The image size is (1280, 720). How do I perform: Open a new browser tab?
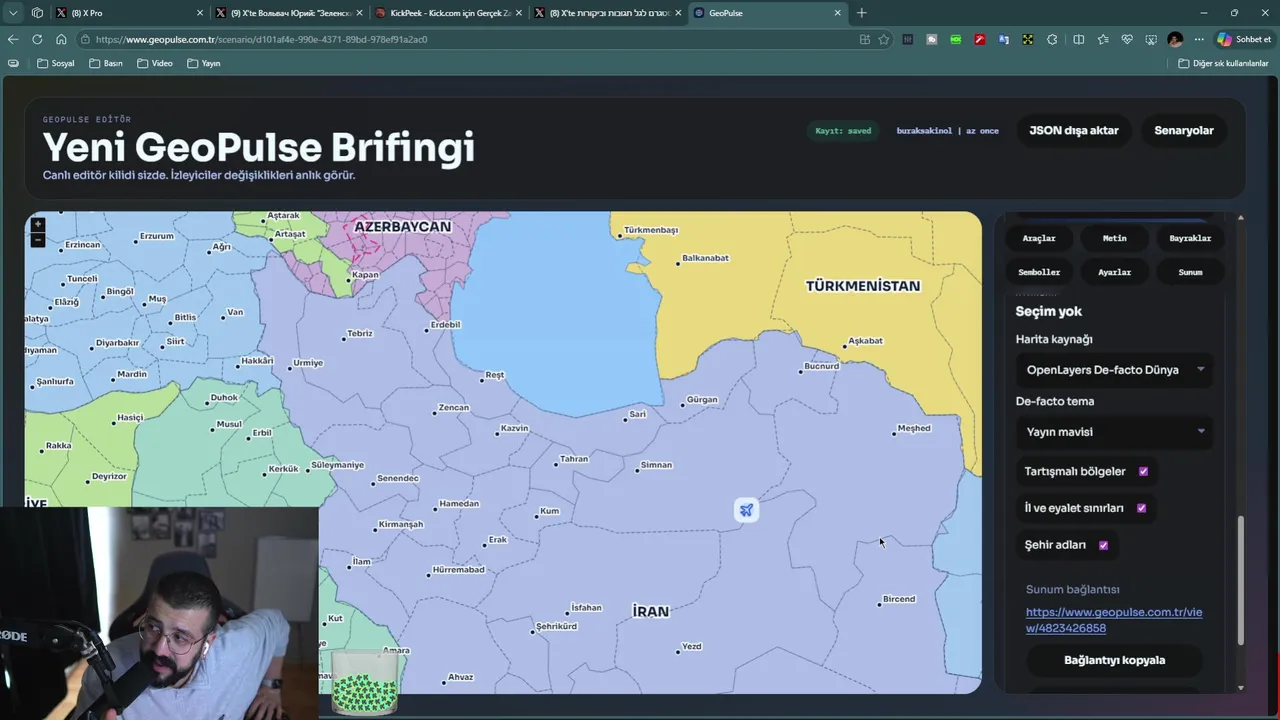pyautogui.click(x=862, y=13)
